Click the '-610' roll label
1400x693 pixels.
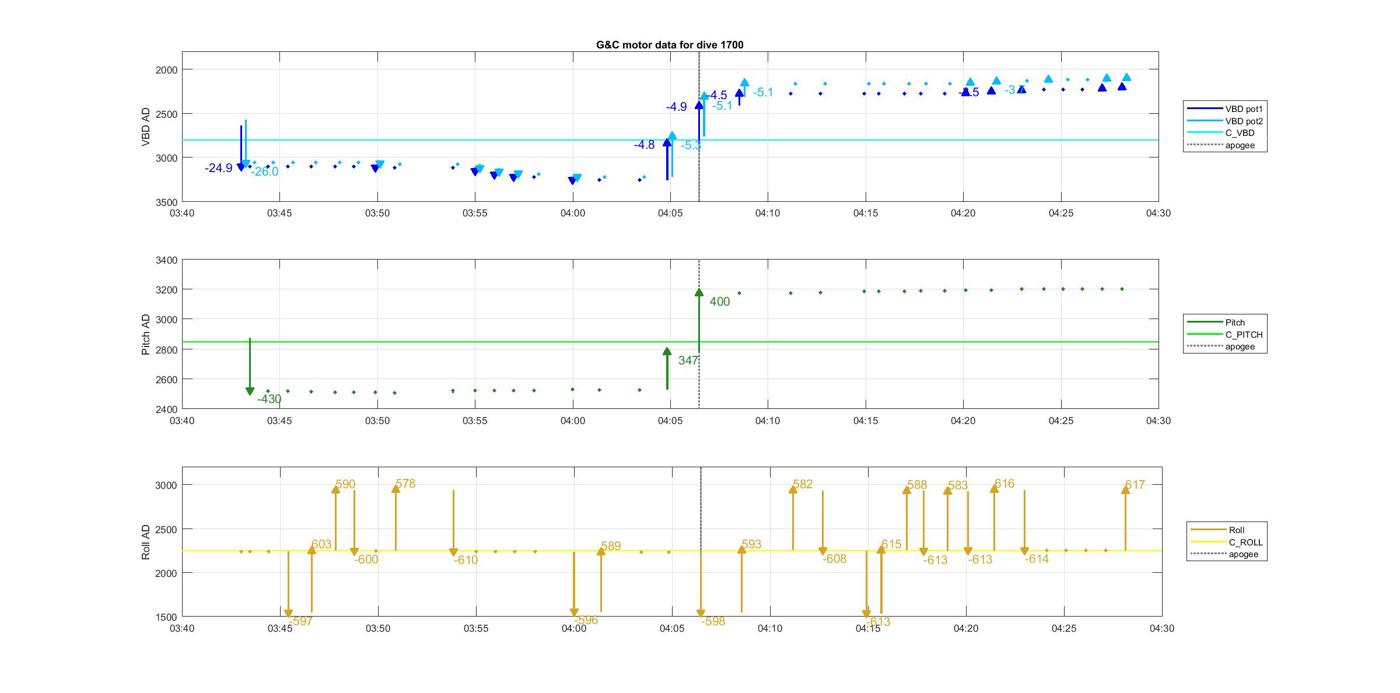(x=466, y=560)
